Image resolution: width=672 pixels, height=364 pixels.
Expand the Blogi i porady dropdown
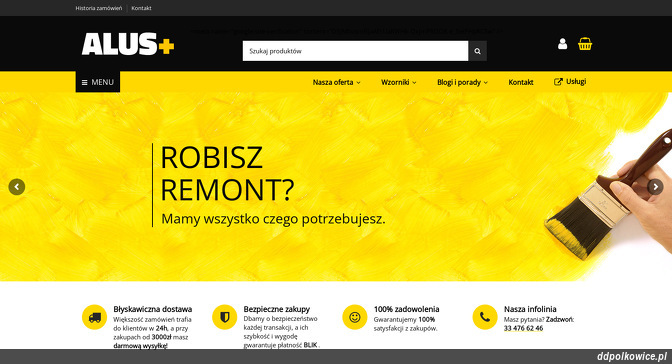tap(462, 82)
